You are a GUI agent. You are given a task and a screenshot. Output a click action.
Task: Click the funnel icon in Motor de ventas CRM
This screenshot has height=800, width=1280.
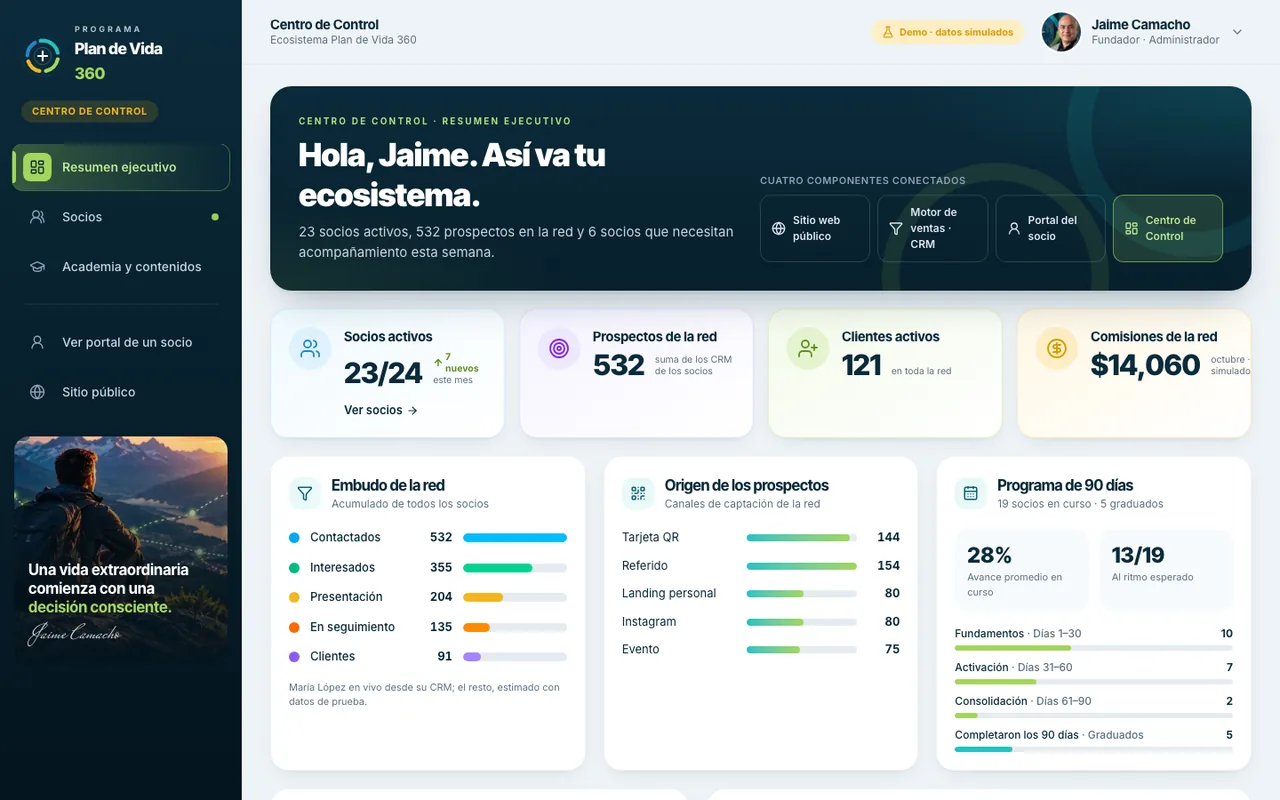click(896, 229)
